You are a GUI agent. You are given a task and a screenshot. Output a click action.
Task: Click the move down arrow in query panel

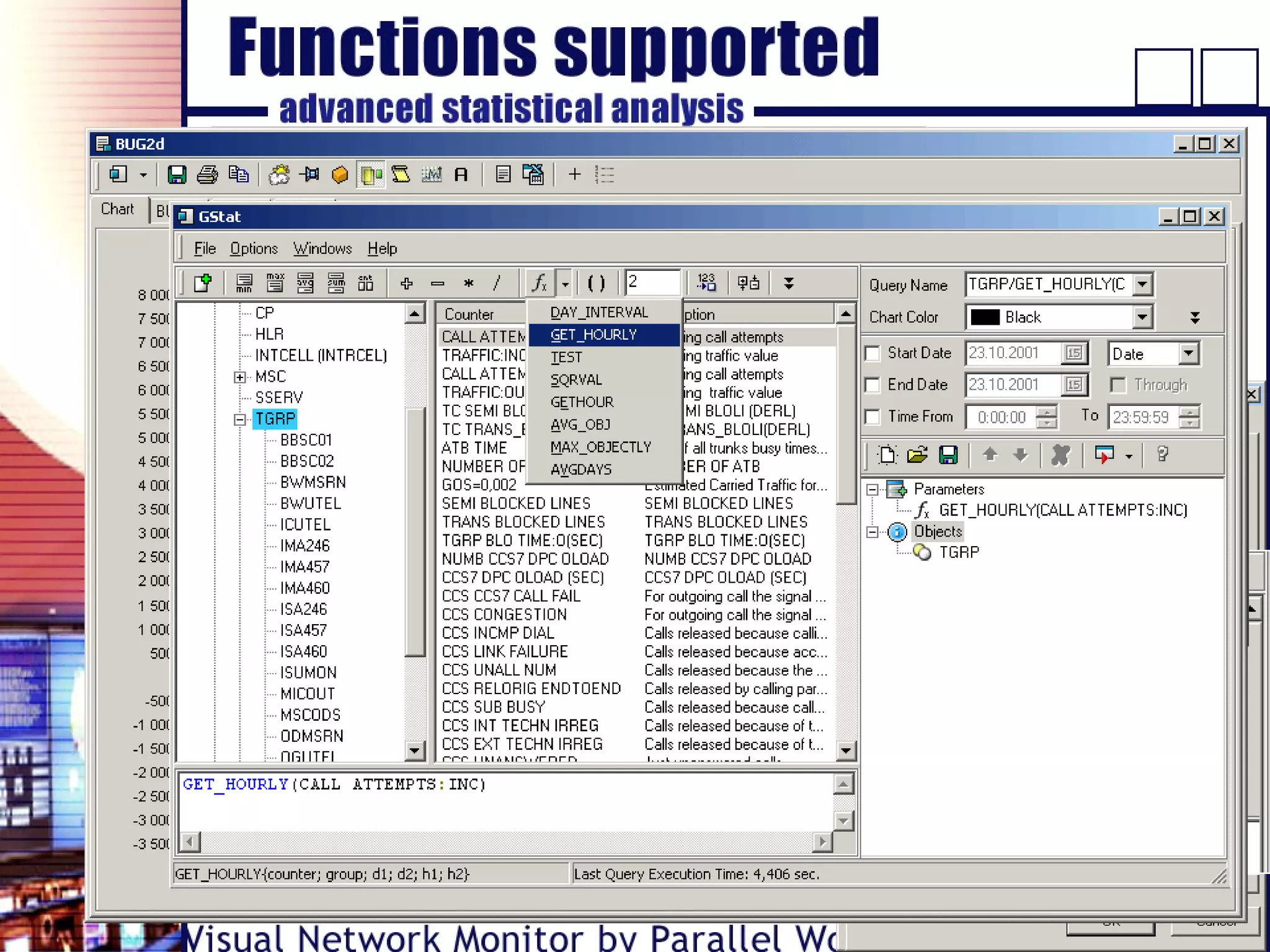tap(1020, 456)
